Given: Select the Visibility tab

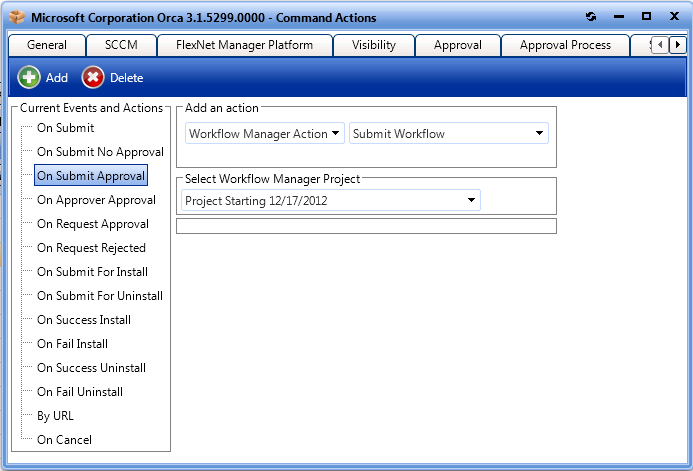Looking at the screenshot, I should pyautogui.click(x=373, y=45).
